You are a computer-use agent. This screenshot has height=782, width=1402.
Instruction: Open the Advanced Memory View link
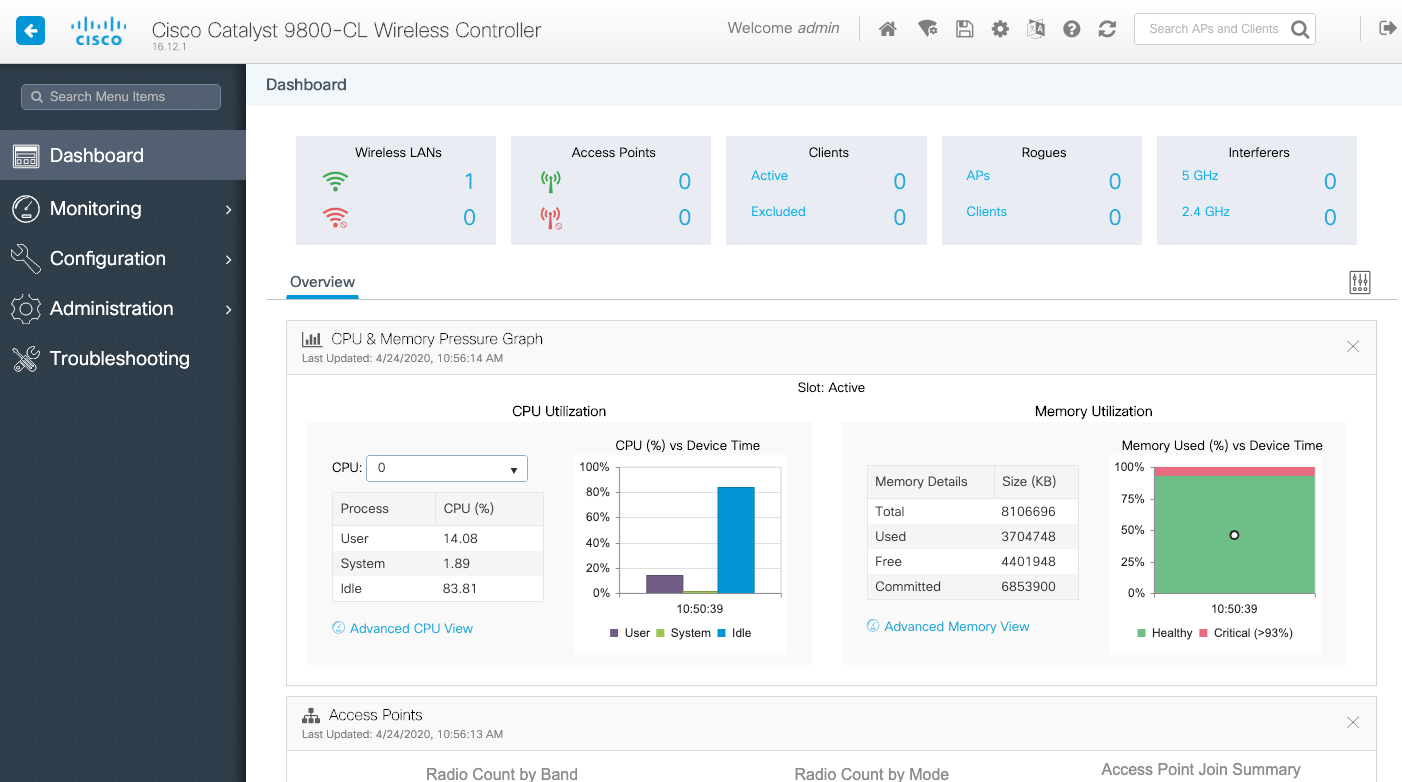(x=956, y=627)
